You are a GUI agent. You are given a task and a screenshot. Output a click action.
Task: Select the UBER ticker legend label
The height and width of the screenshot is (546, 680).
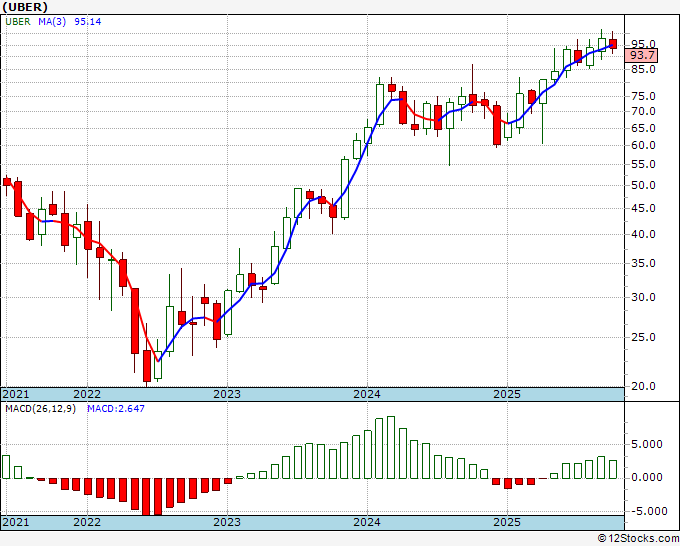coord(18,22)
